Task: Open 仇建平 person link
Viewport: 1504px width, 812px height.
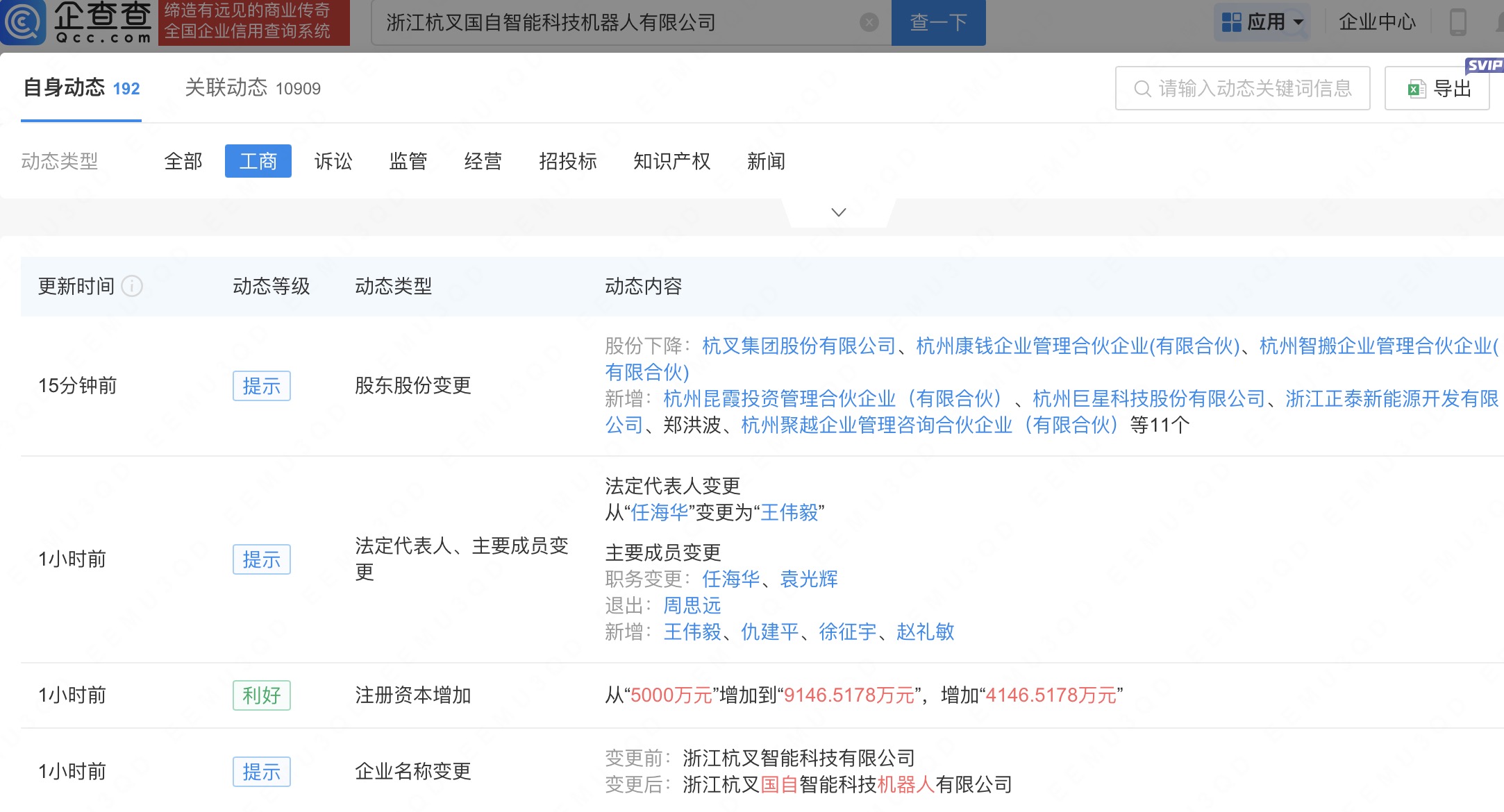Action: pos(770,632)
